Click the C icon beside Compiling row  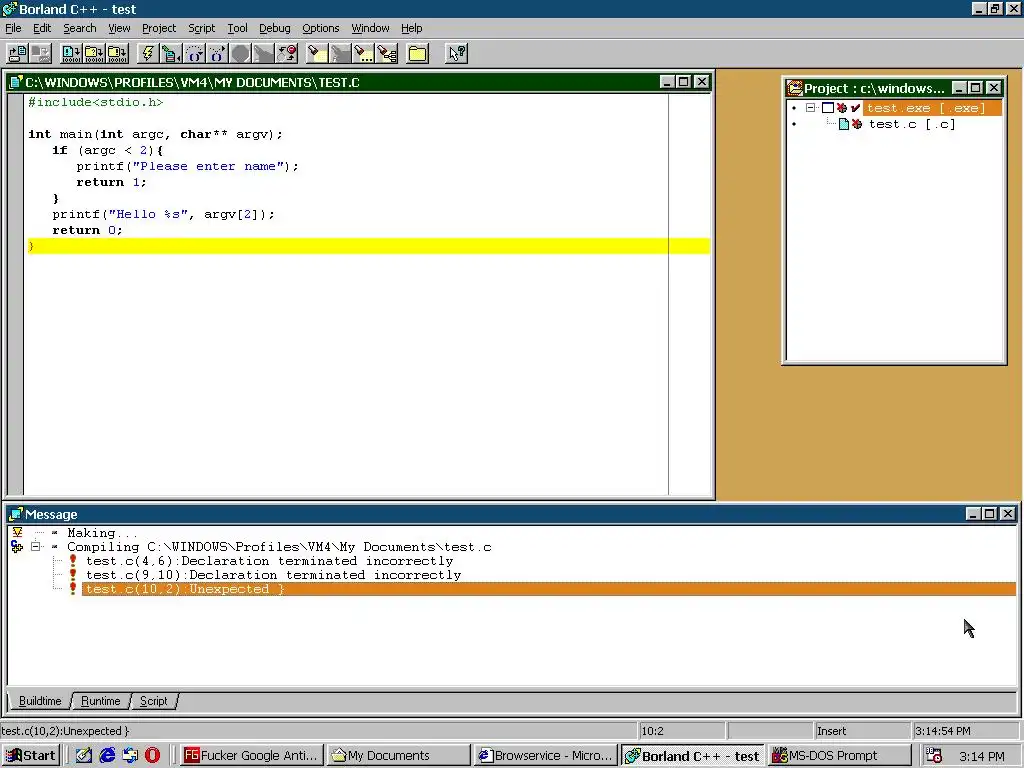pyautogui.click(x=17, y=547)
